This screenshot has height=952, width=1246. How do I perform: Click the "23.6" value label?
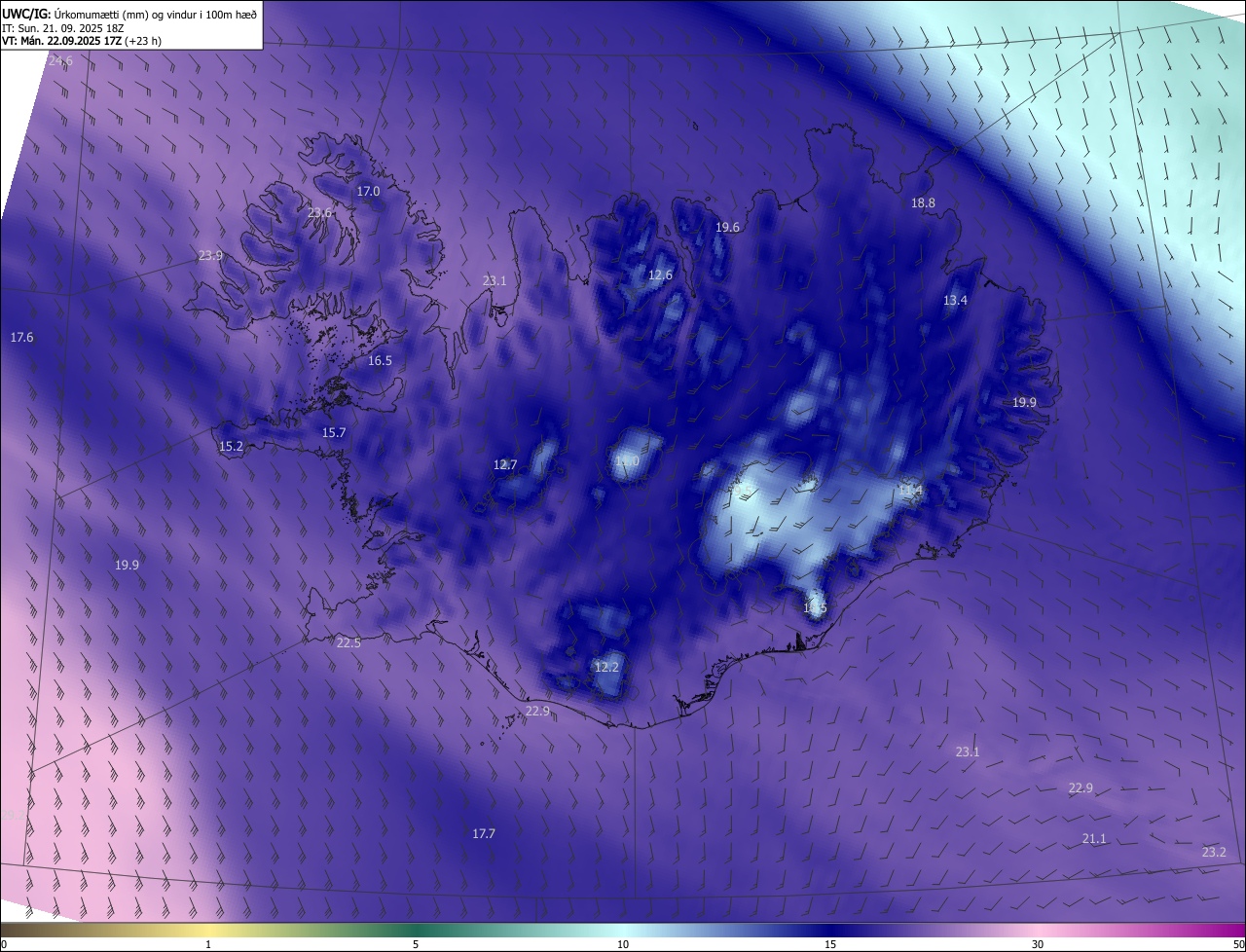(x=319, y=213)
